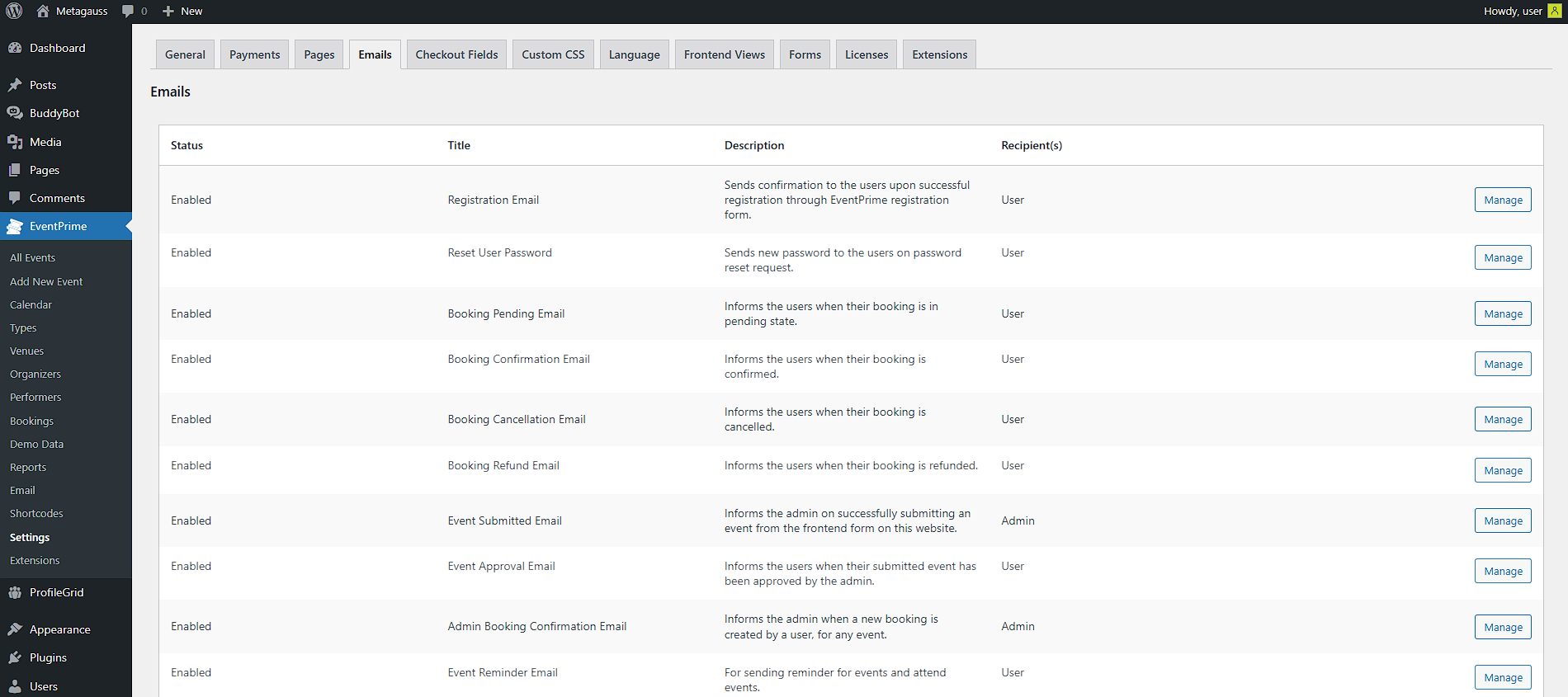Click the Dashboard gauge icon
1568x697 pixels.
15,48
